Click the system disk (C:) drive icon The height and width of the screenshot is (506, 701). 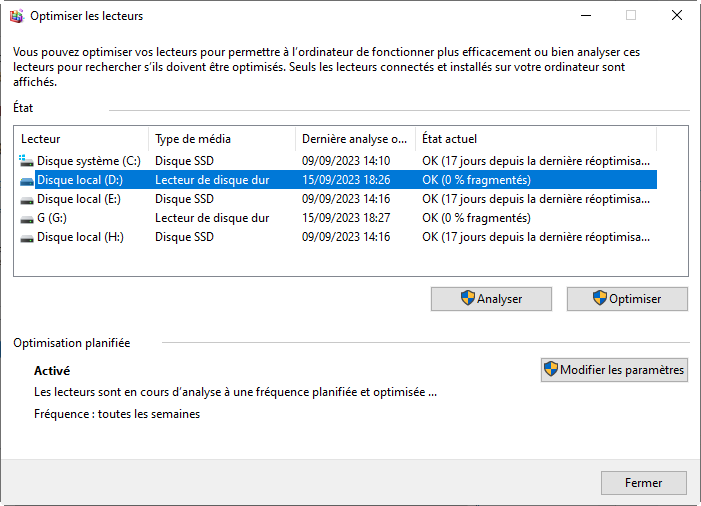point(26,160)
